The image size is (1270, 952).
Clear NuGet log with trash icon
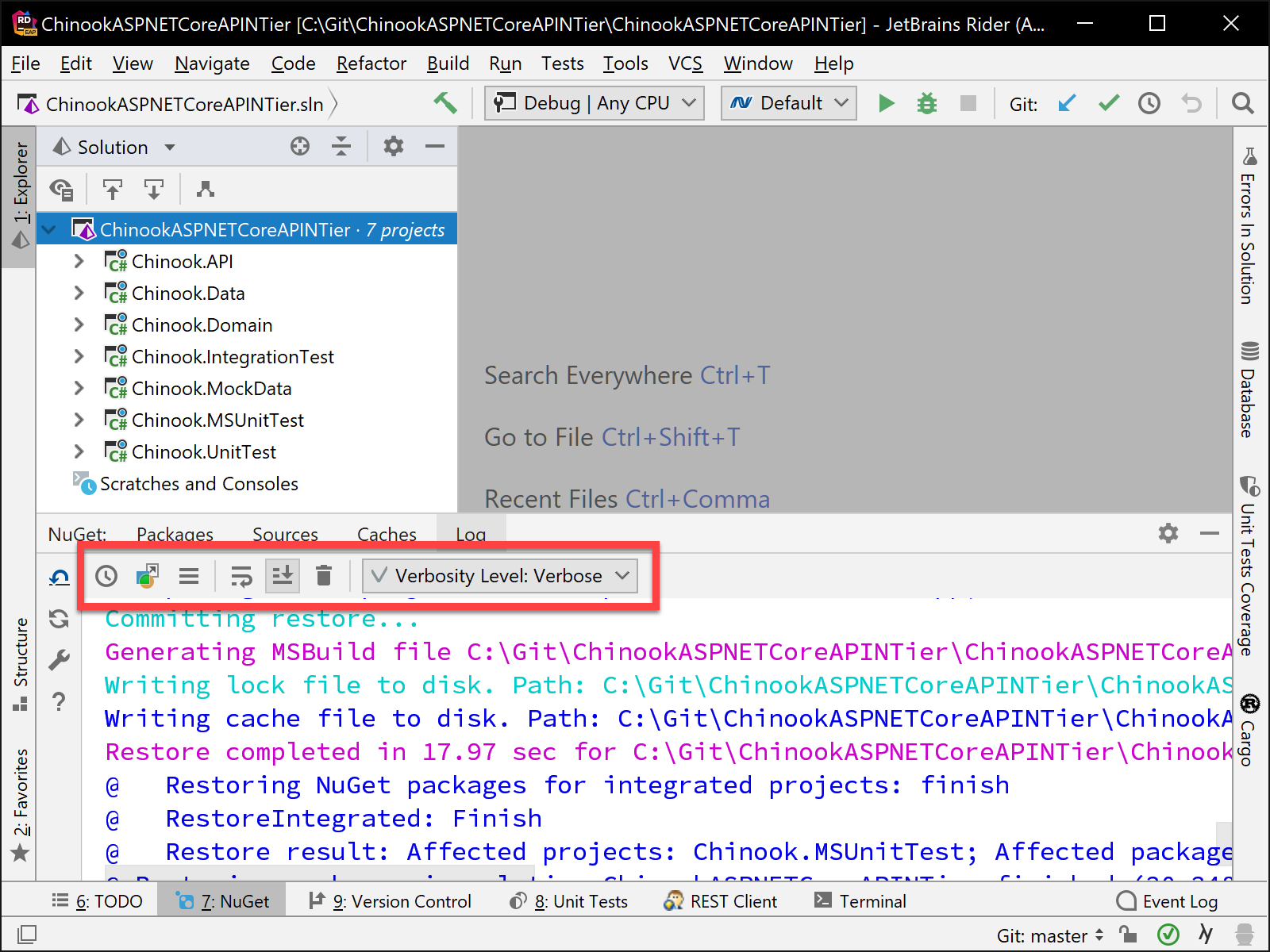pos(324,576)
